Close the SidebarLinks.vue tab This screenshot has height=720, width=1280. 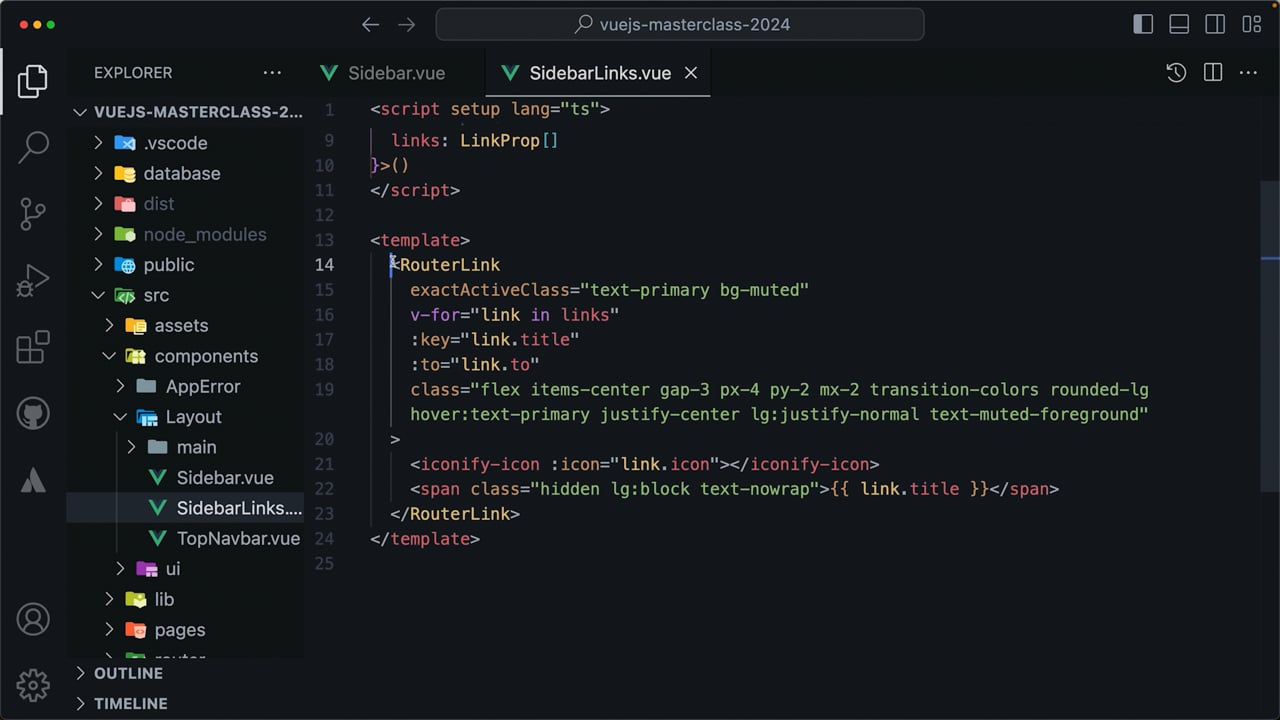click(x=691, y=73)
